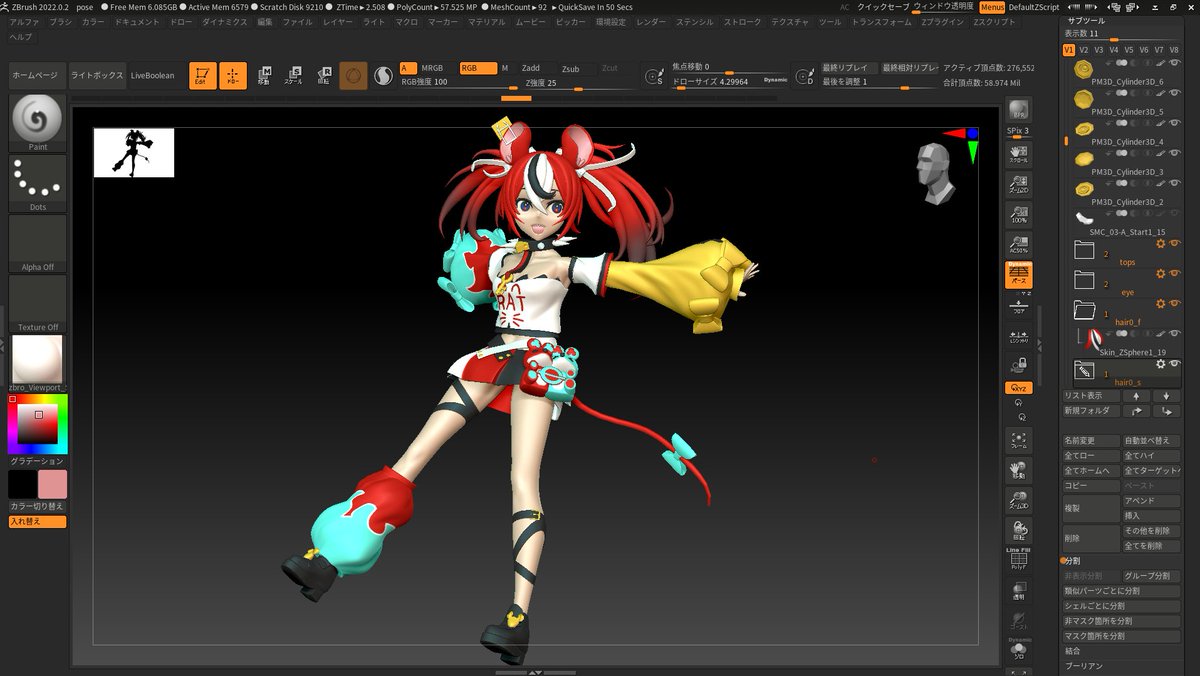Image resolution: width=1200 pixels, height=676 pixels.
Task: Open the マテリアル (Material) menu
Action: click(x=486, y=21)
